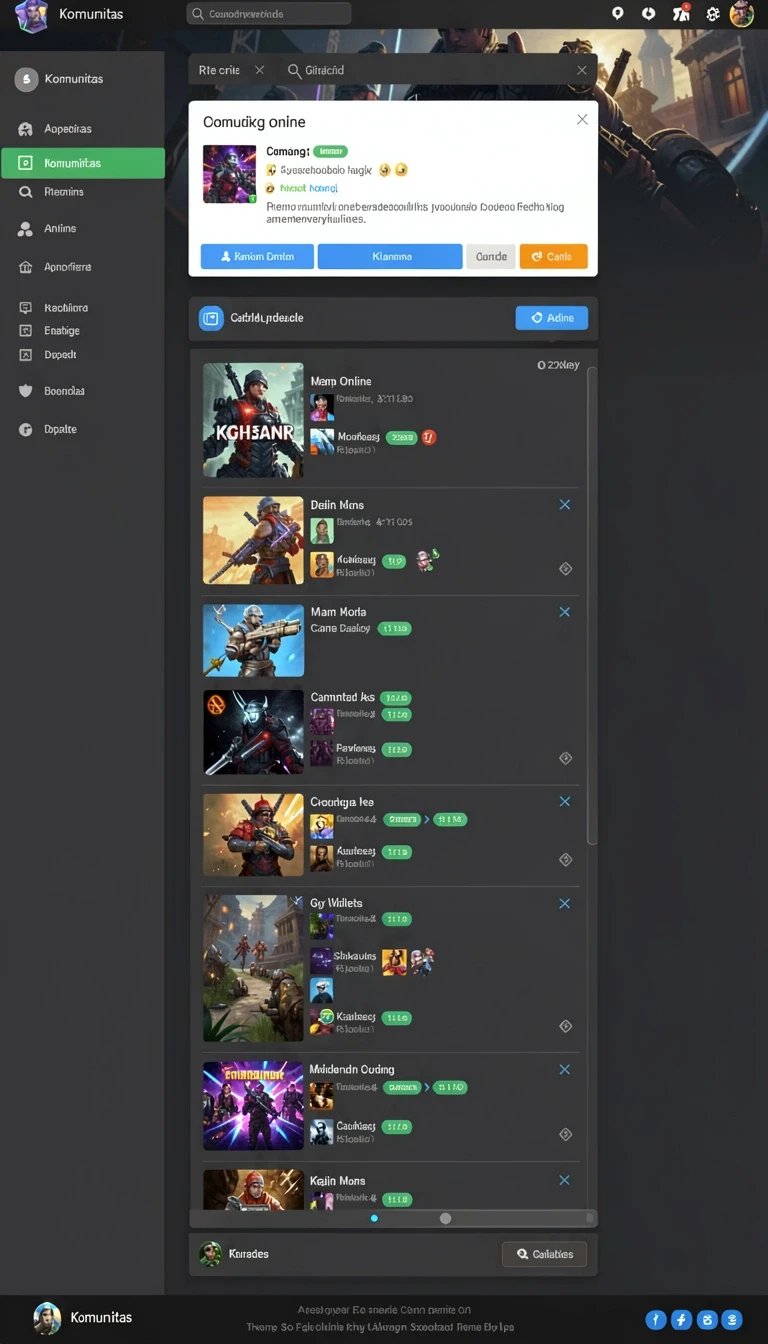The width and height of the screenshot is (768, 1344).
Task: Expand the chevron arrow in the Mulidendn Cudng row
Action: point(428,1088)
